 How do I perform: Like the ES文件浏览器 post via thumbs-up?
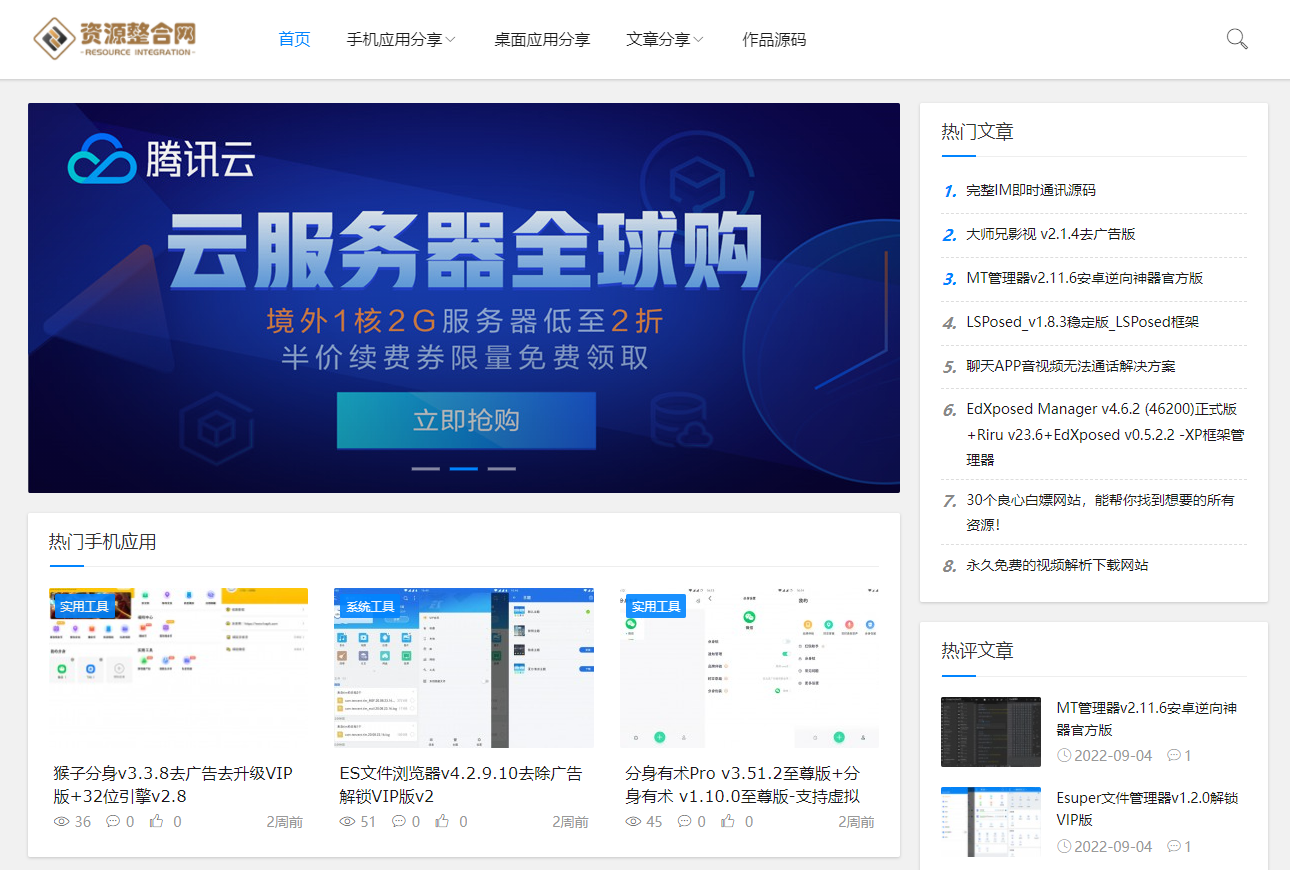click(x=443, y=821)
